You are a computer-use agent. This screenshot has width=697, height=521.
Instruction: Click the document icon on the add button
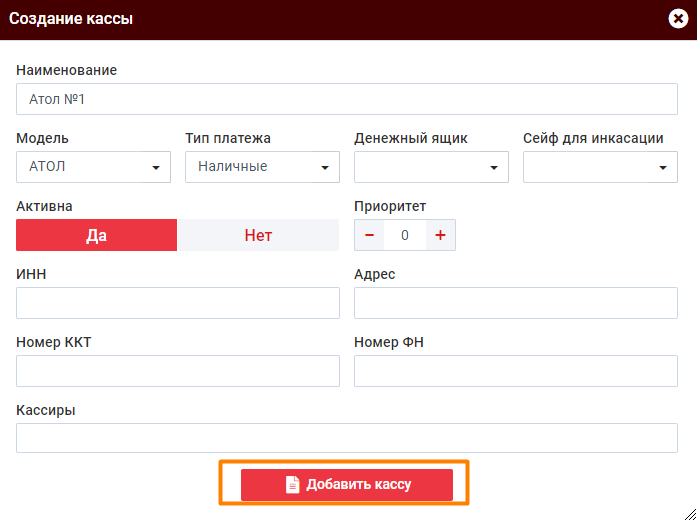point(293,485)
